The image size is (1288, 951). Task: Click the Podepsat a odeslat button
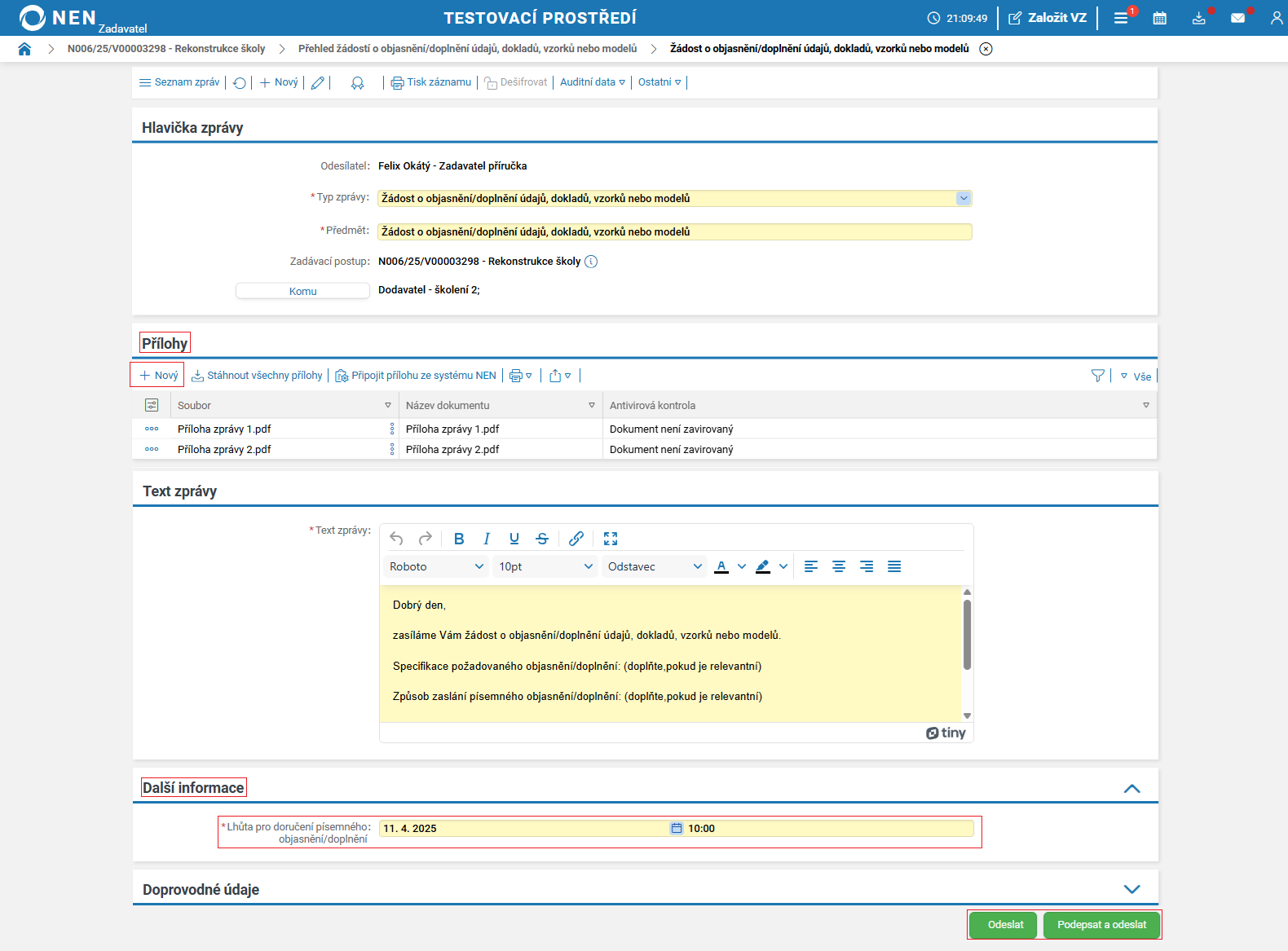point(1101,925)
